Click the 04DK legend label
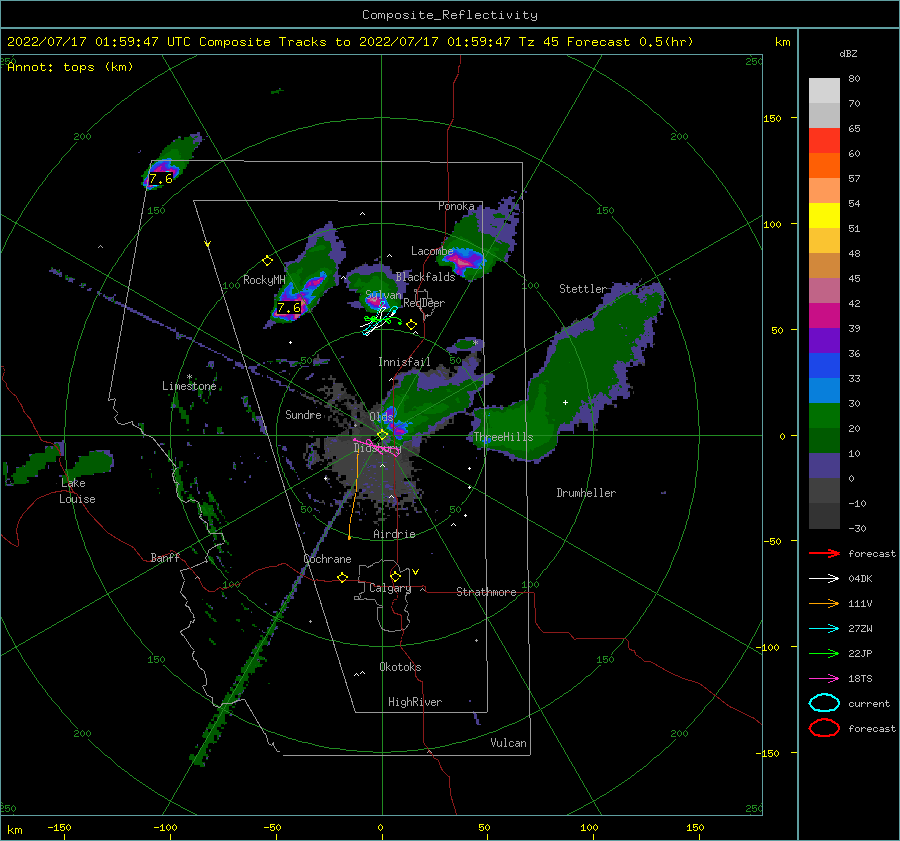This screenshot has height=841, width=900. point(860,578)
